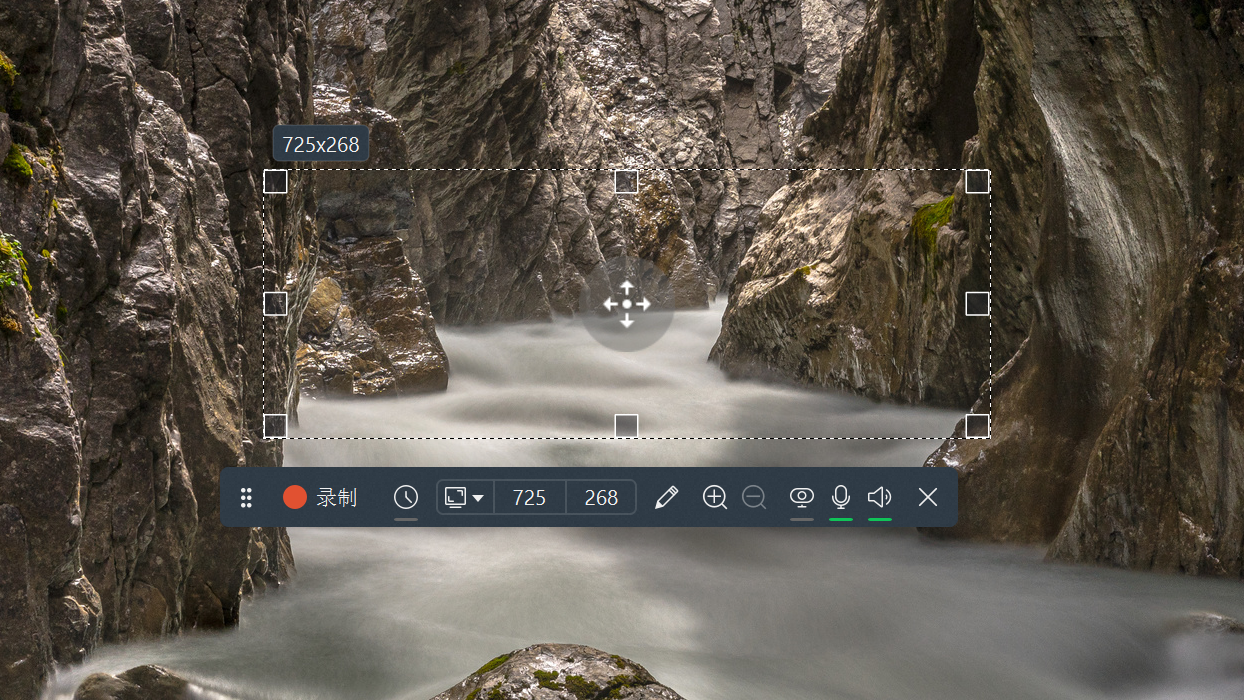Click the right-middle selection handle
Viewport: 1244px width, 700px height.
pyautogui.click(x=977, y=303)
